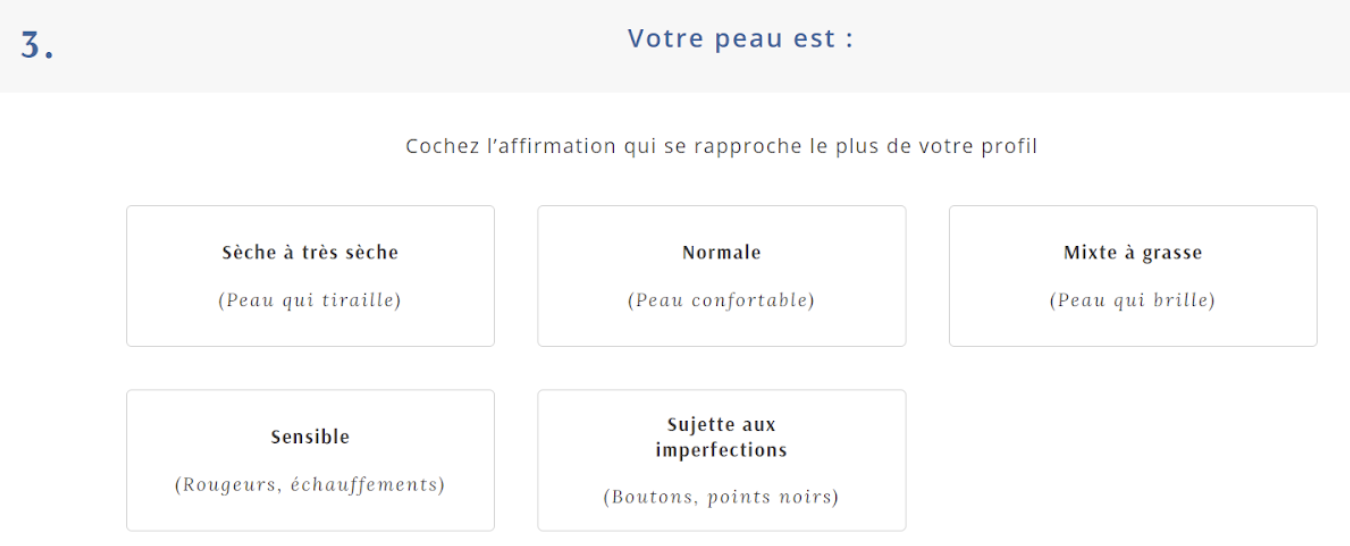The image size is (1350, 546).
Task: Click the '(Peau qui brille)' subtitle text
Action: [1132, 300]
